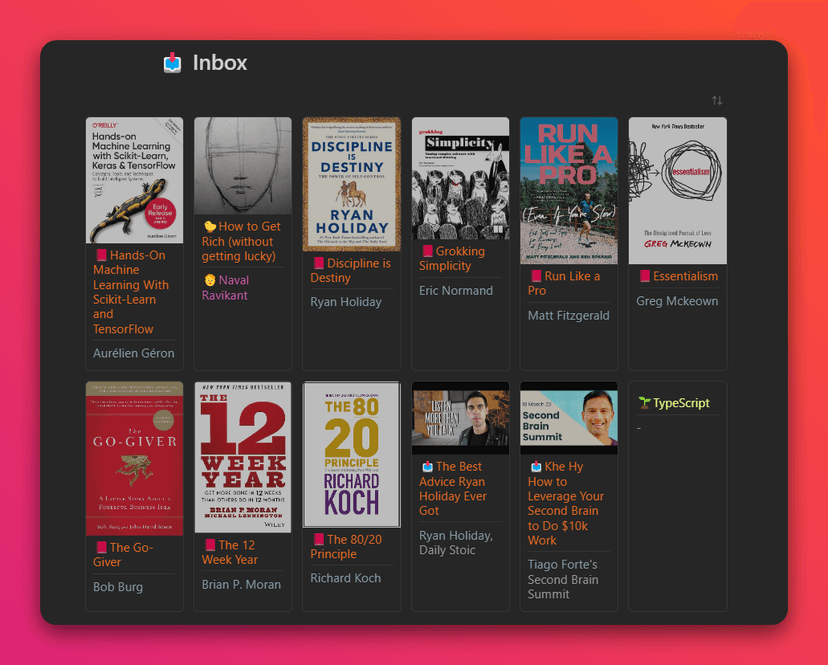Click the Inbox tray icon beside the title
Viewport: 828px width, 665px height.
point(172,63)
